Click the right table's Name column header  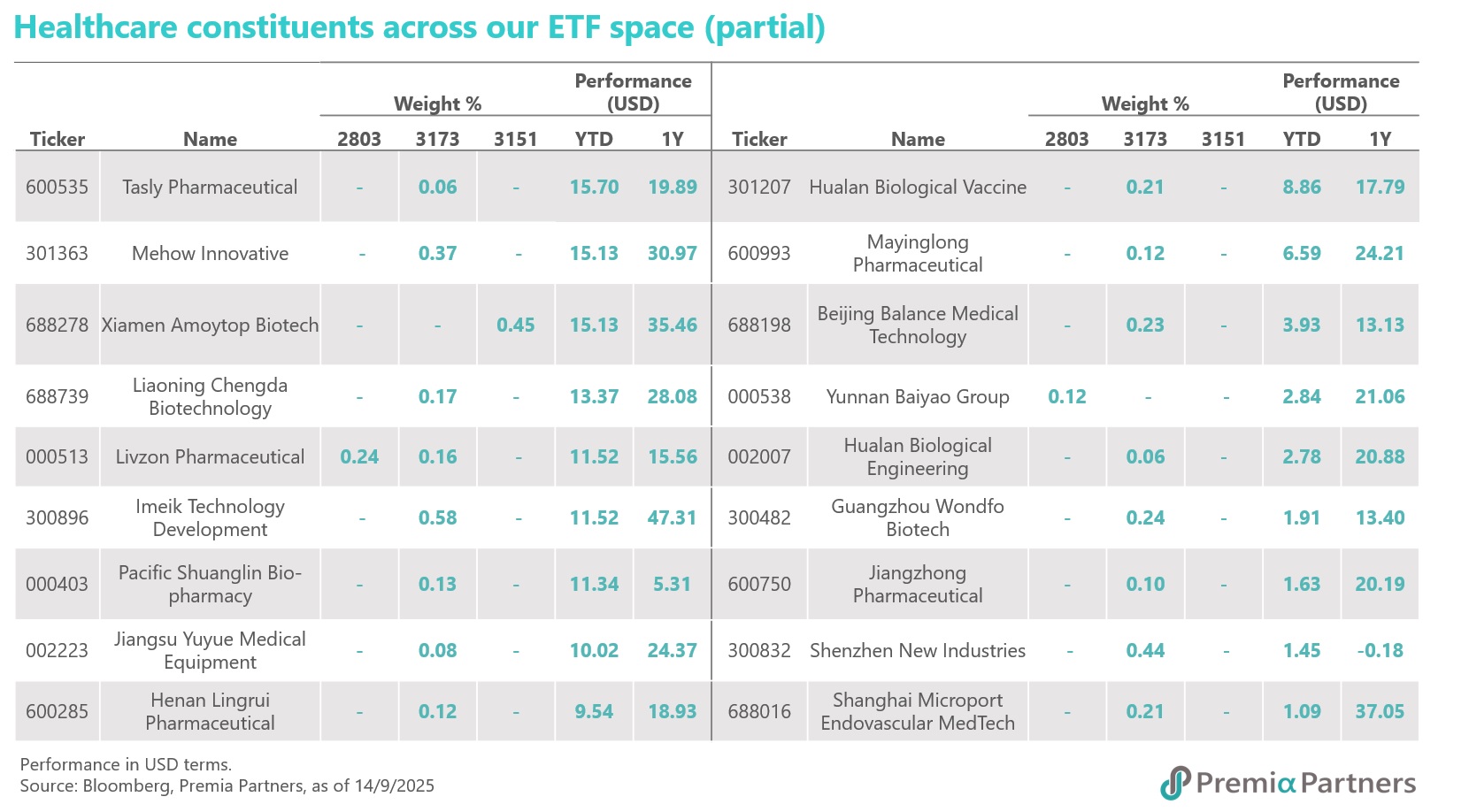(918, 139)
